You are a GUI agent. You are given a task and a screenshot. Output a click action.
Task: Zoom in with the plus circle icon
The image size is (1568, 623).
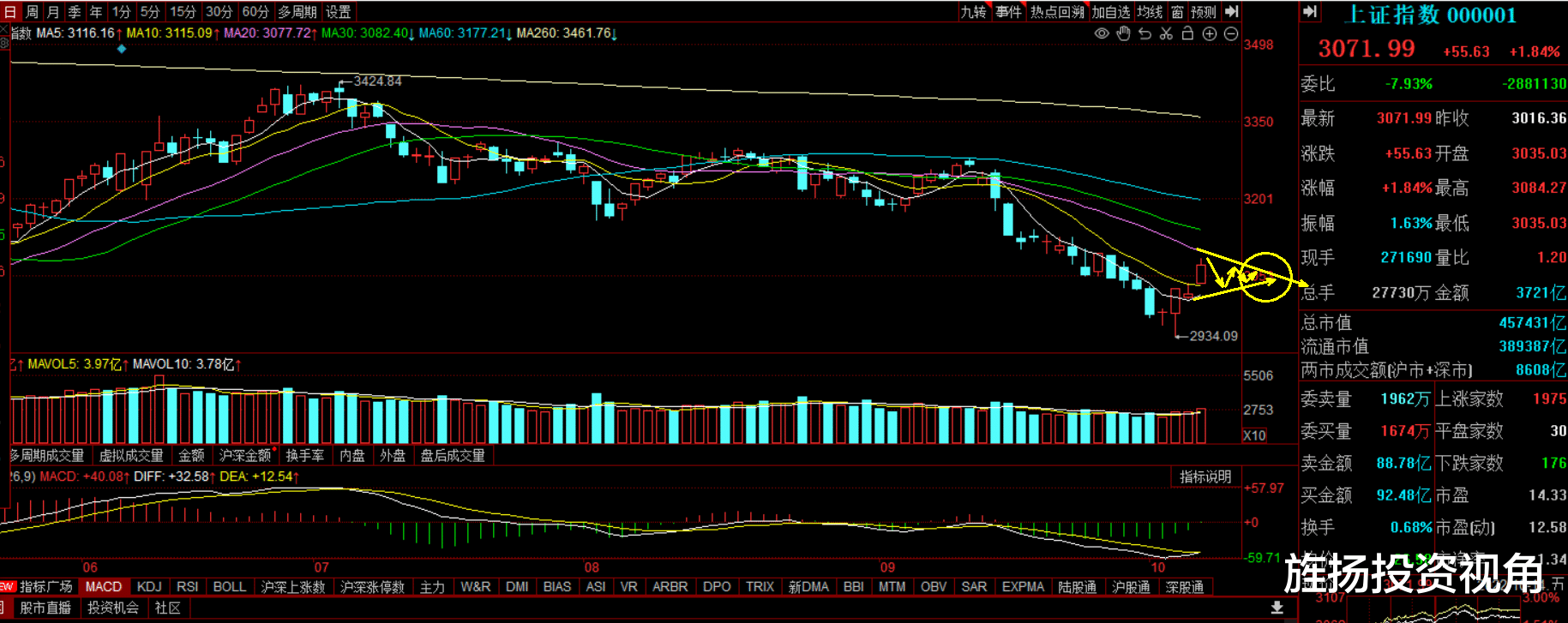pyautogui.click(x=1210, y=33)
